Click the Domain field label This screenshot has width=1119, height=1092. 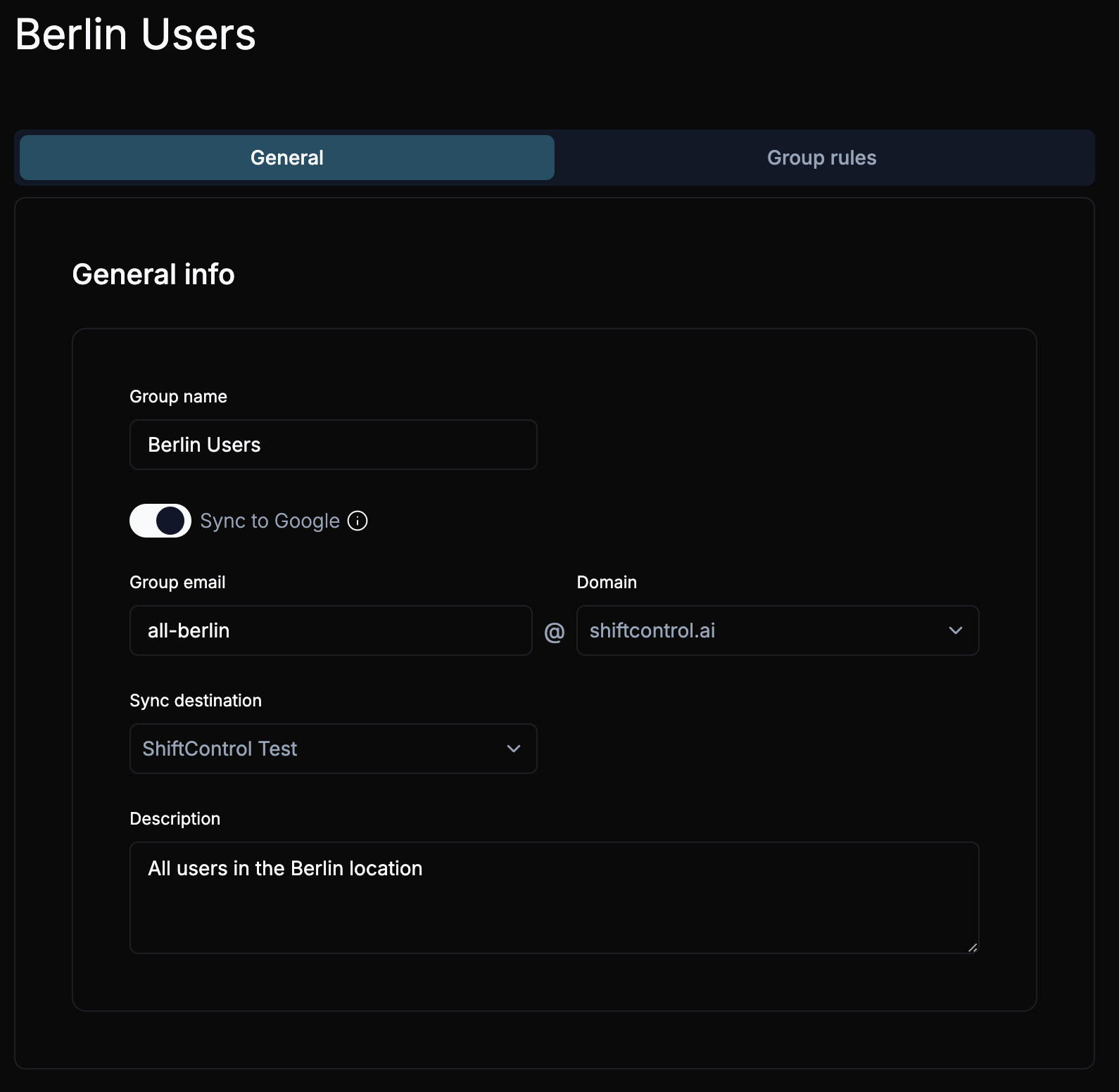tap(607, 583)
